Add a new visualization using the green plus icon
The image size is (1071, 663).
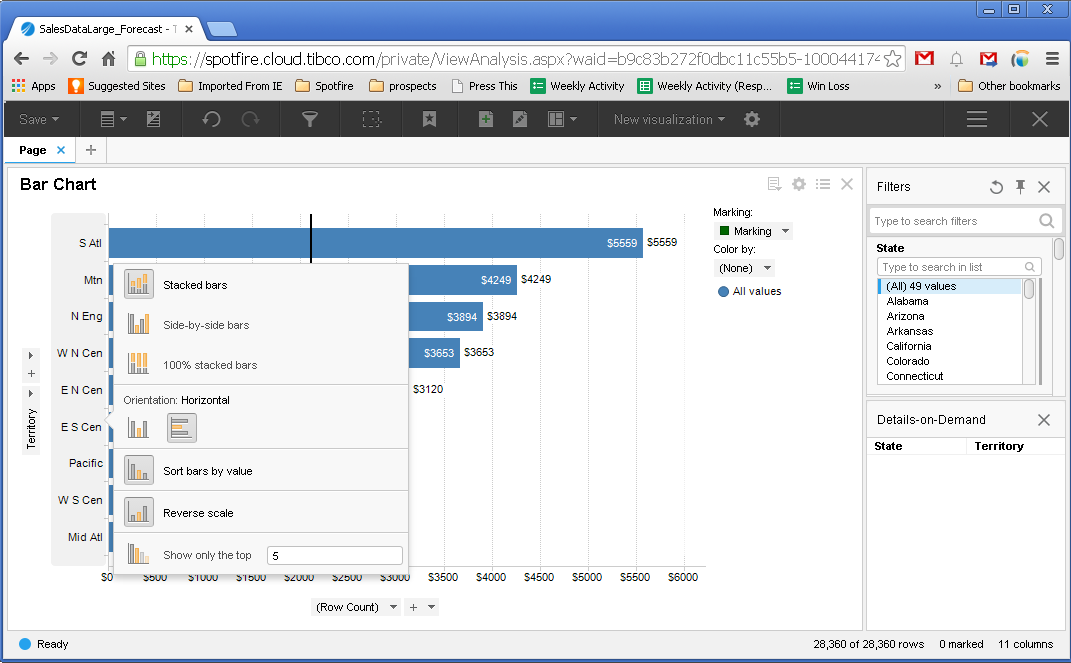point(484,119)
